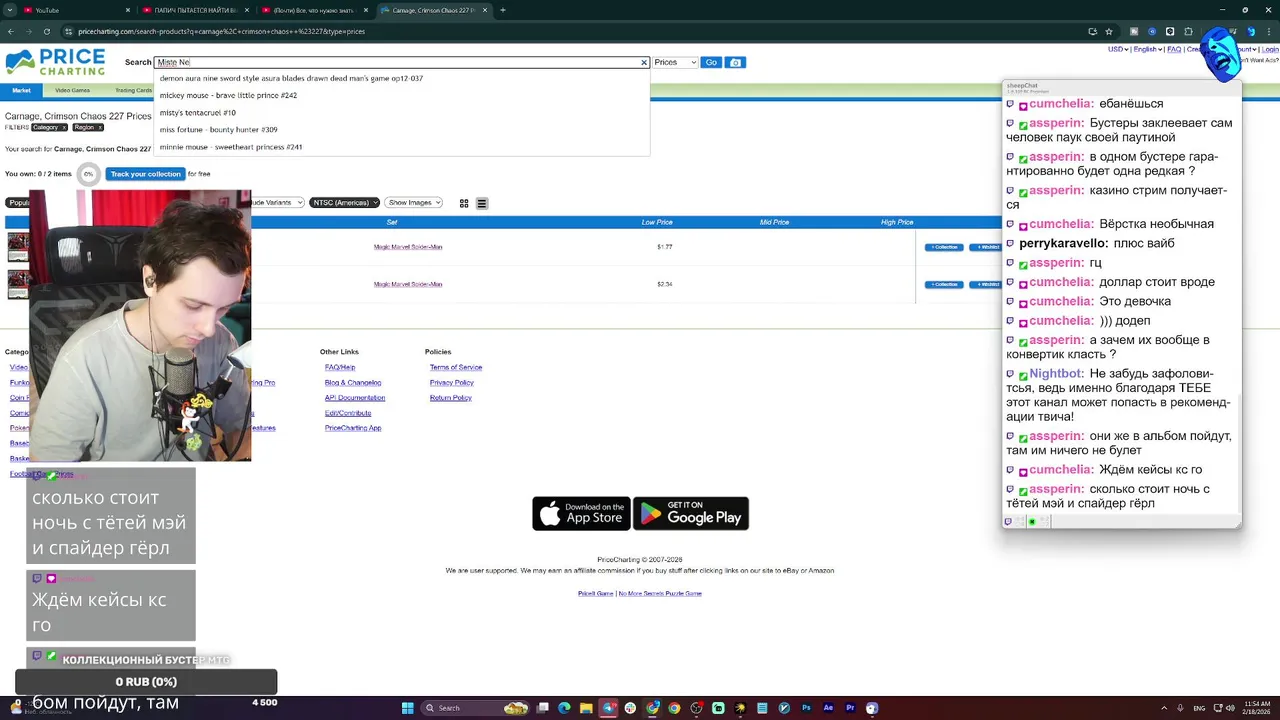
Task: Open the PriceCharting App link
Action: [x=353, y=428]
